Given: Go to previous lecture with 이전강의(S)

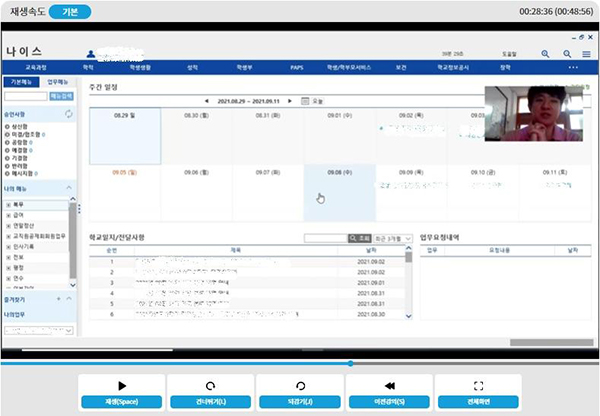Looking at the screenshot, I should pyautogui.click(x=389, y=401).
